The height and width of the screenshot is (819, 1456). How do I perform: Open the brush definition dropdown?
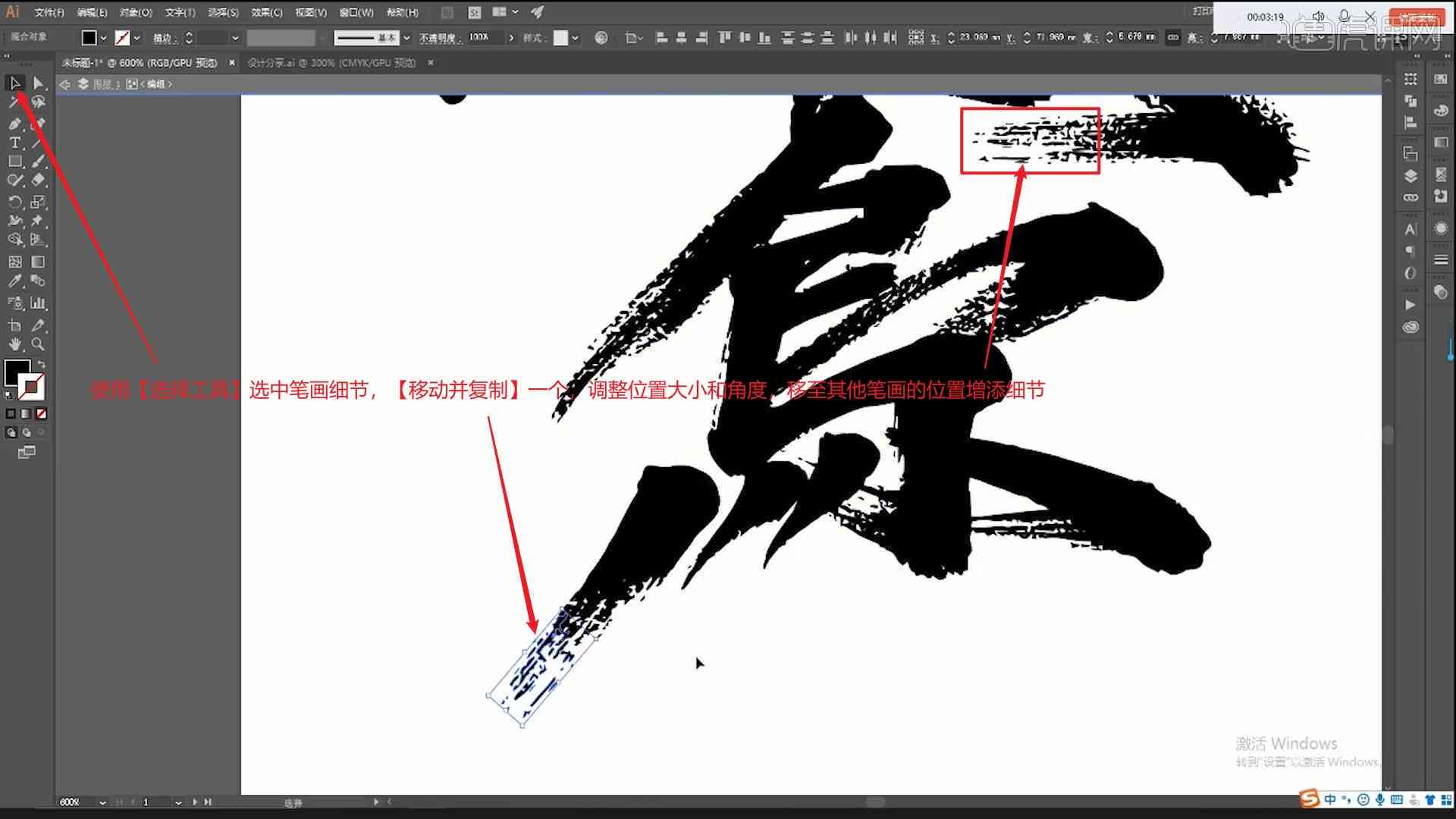coord(407,37)
